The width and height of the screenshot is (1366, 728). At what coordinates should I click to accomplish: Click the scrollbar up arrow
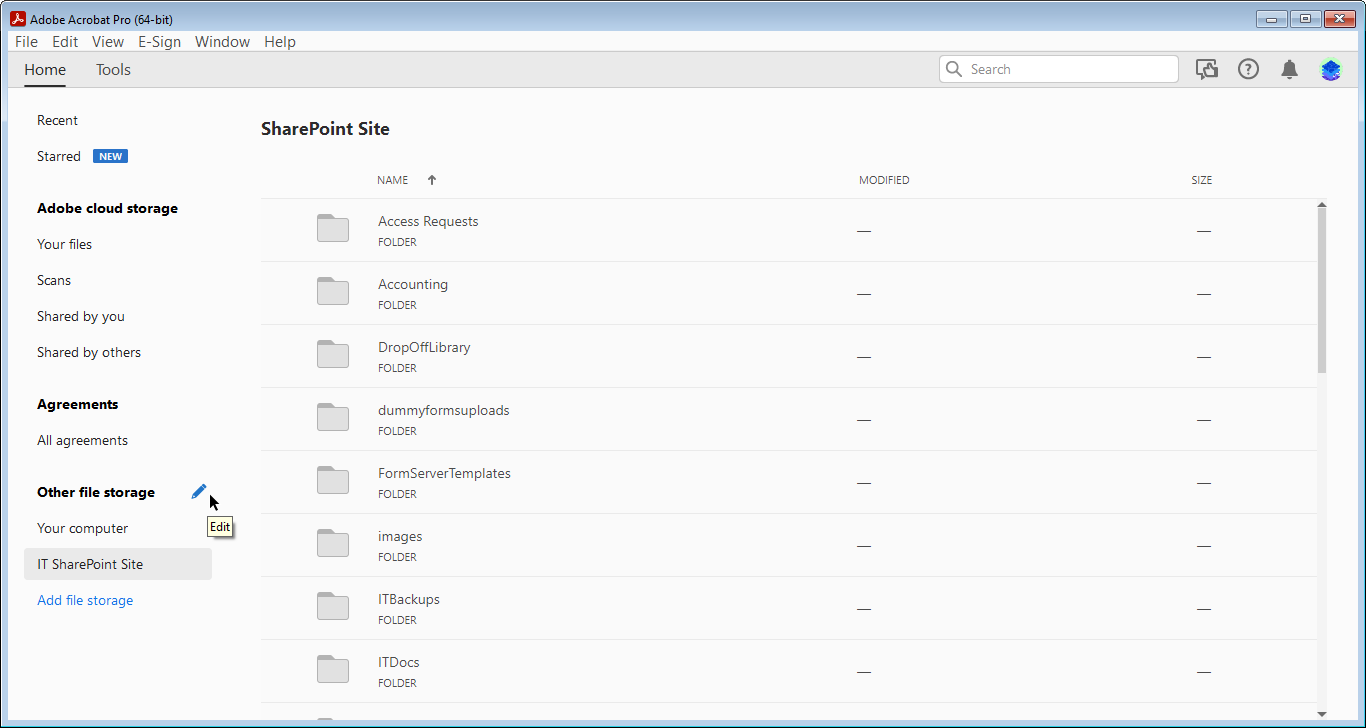[1322, 205]
